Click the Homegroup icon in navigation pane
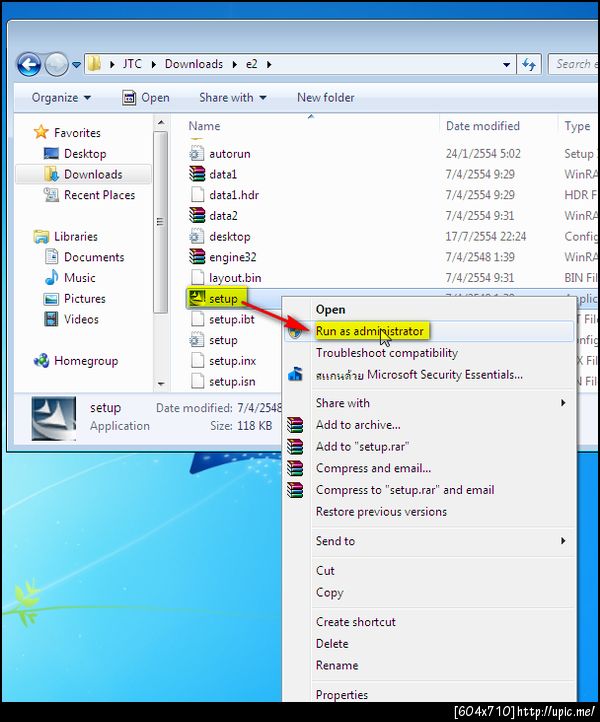The width and height of the screenshot is (600, 722). click(41, 361)
